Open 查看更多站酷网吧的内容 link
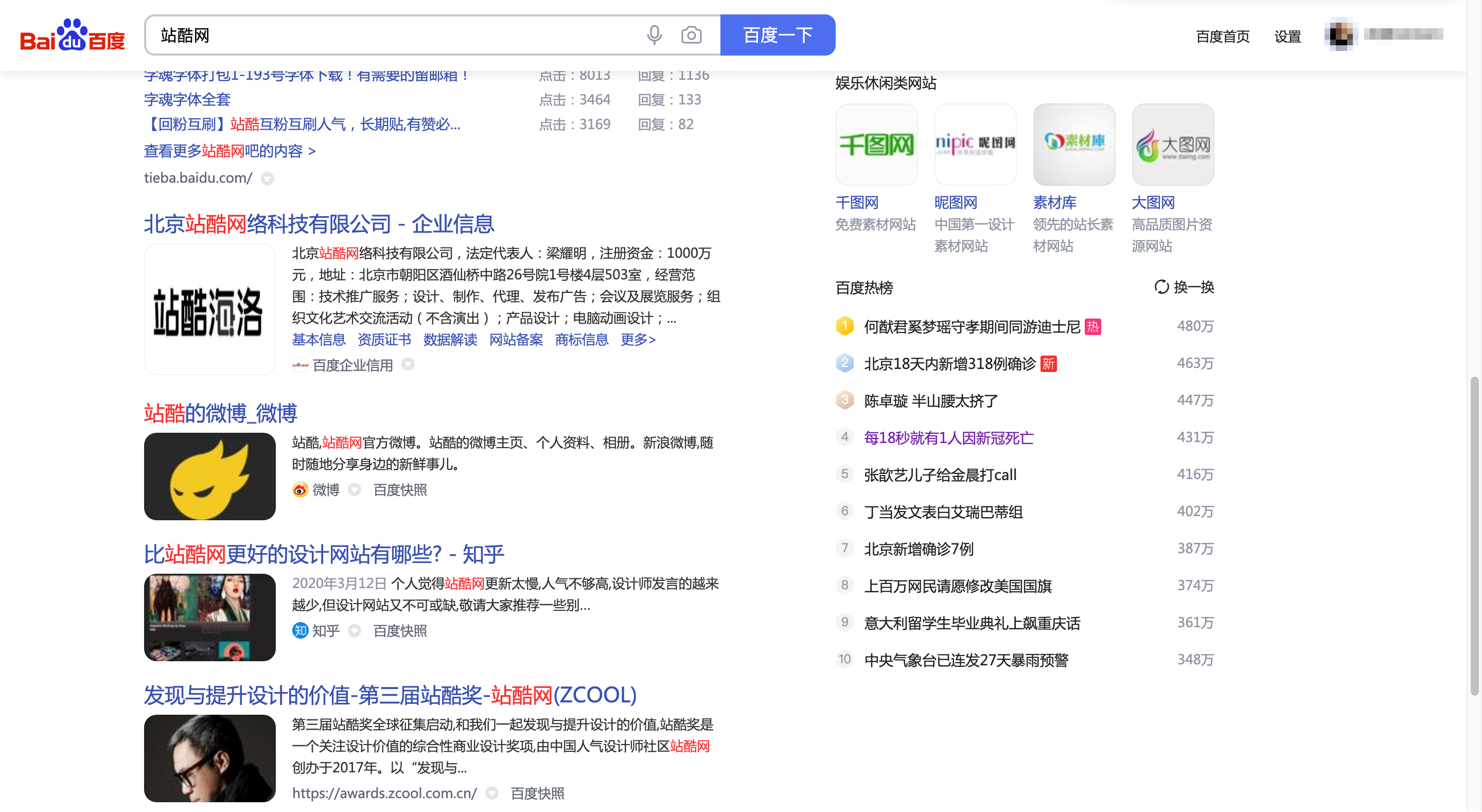Screen dimensions: 1482x812 pos(224,150)
